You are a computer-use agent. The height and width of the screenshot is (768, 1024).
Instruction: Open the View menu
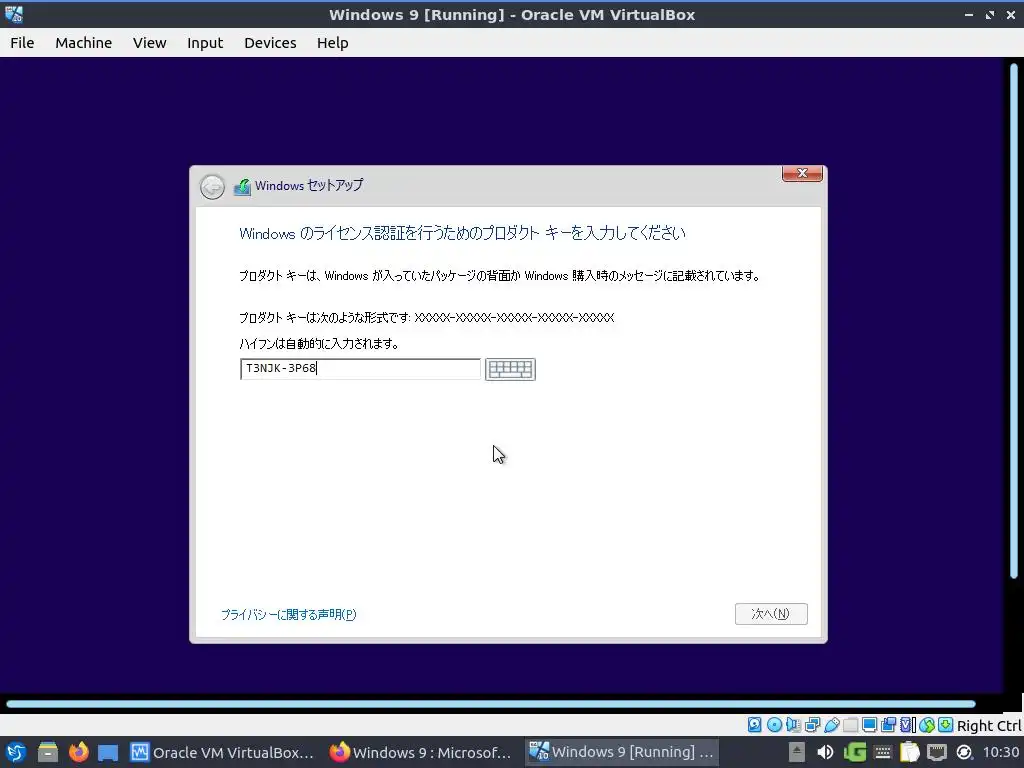(x=150, y=42)
